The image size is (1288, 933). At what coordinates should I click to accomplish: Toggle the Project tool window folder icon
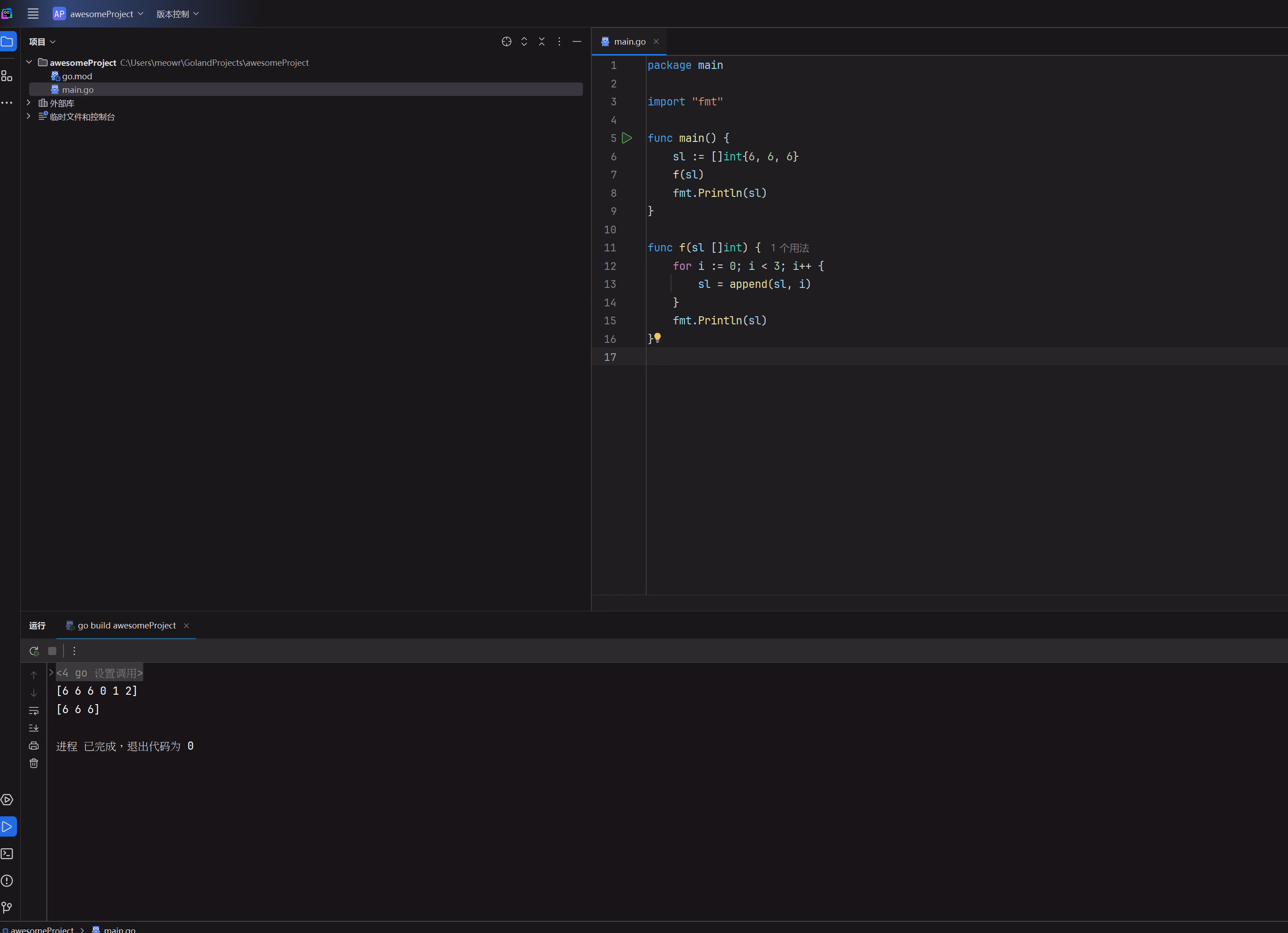[7, 41]
